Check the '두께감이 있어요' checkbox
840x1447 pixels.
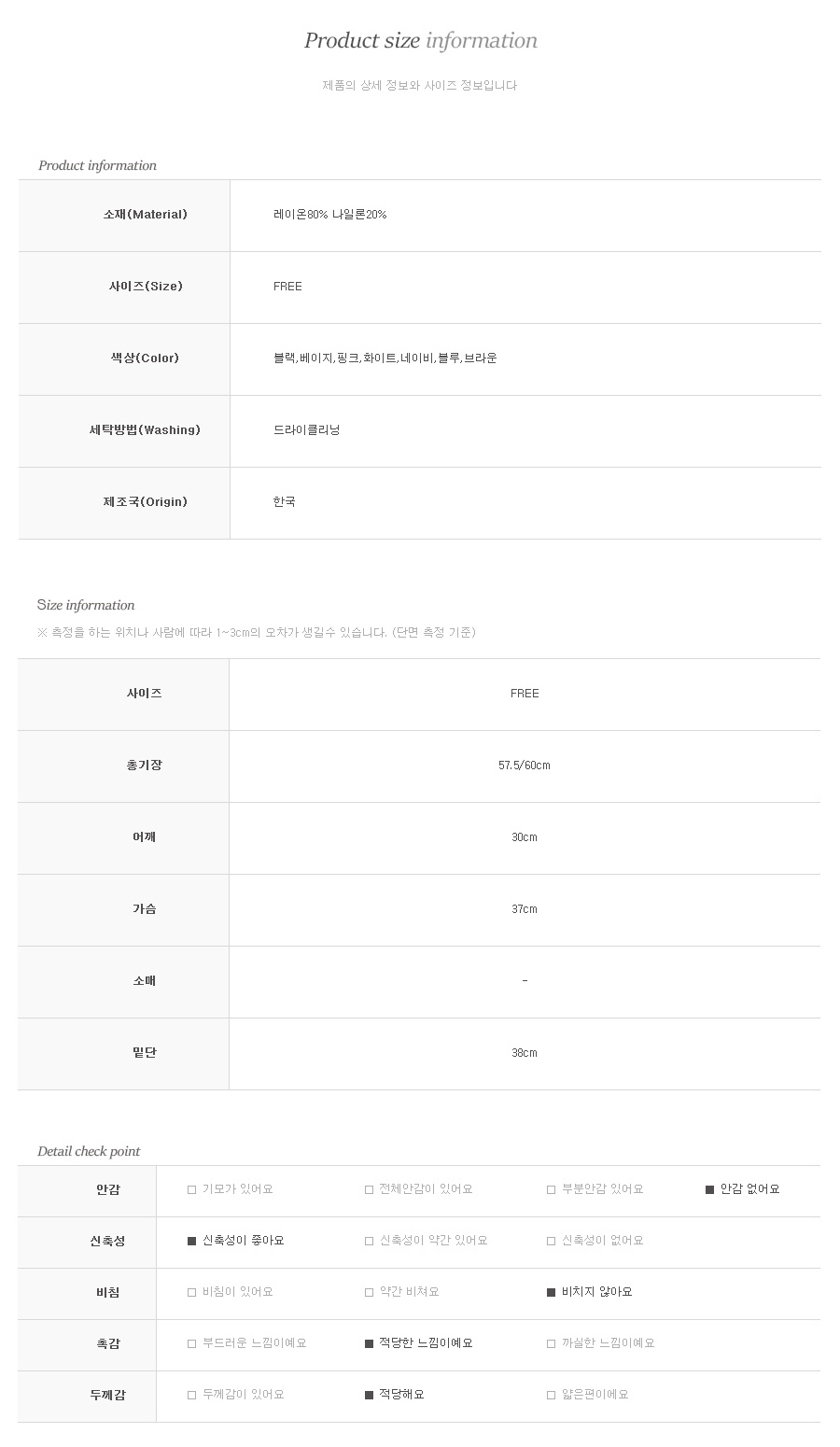192,1396
